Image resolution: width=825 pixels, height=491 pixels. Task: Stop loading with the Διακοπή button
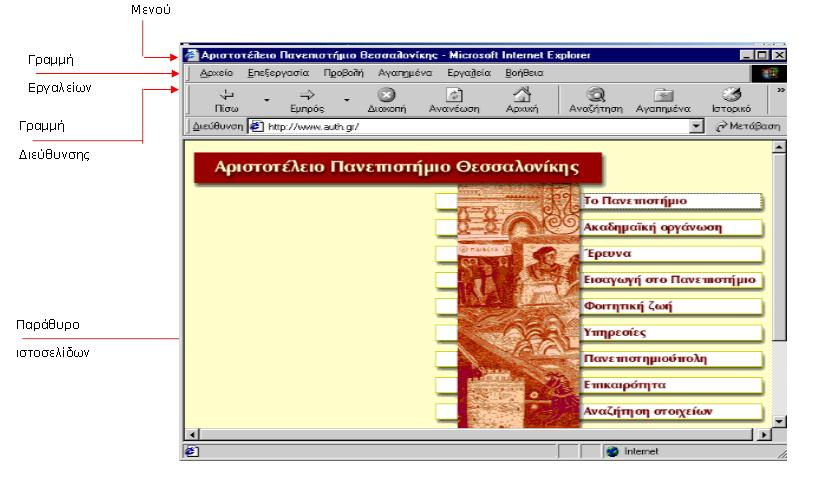(x=387, y=101)
